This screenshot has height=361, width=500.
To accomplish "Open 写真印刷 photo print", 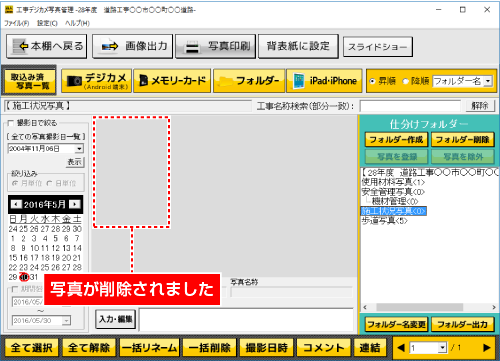I will pyautogui.click(x=216, y=46).
